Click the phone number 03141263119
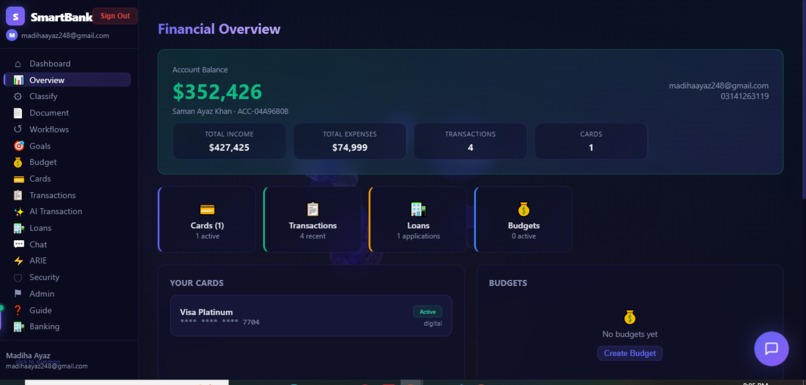This screenshot has width=806, height=385. (x=745, y=96)
